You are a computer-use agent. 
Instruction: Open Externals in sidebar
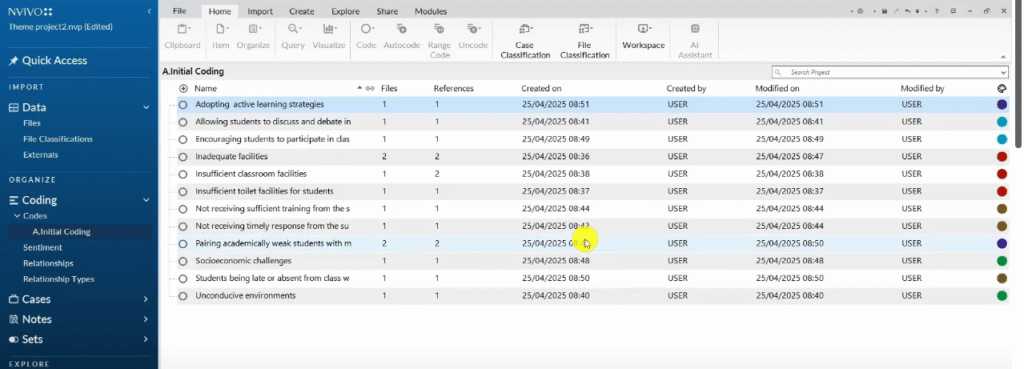40,155
